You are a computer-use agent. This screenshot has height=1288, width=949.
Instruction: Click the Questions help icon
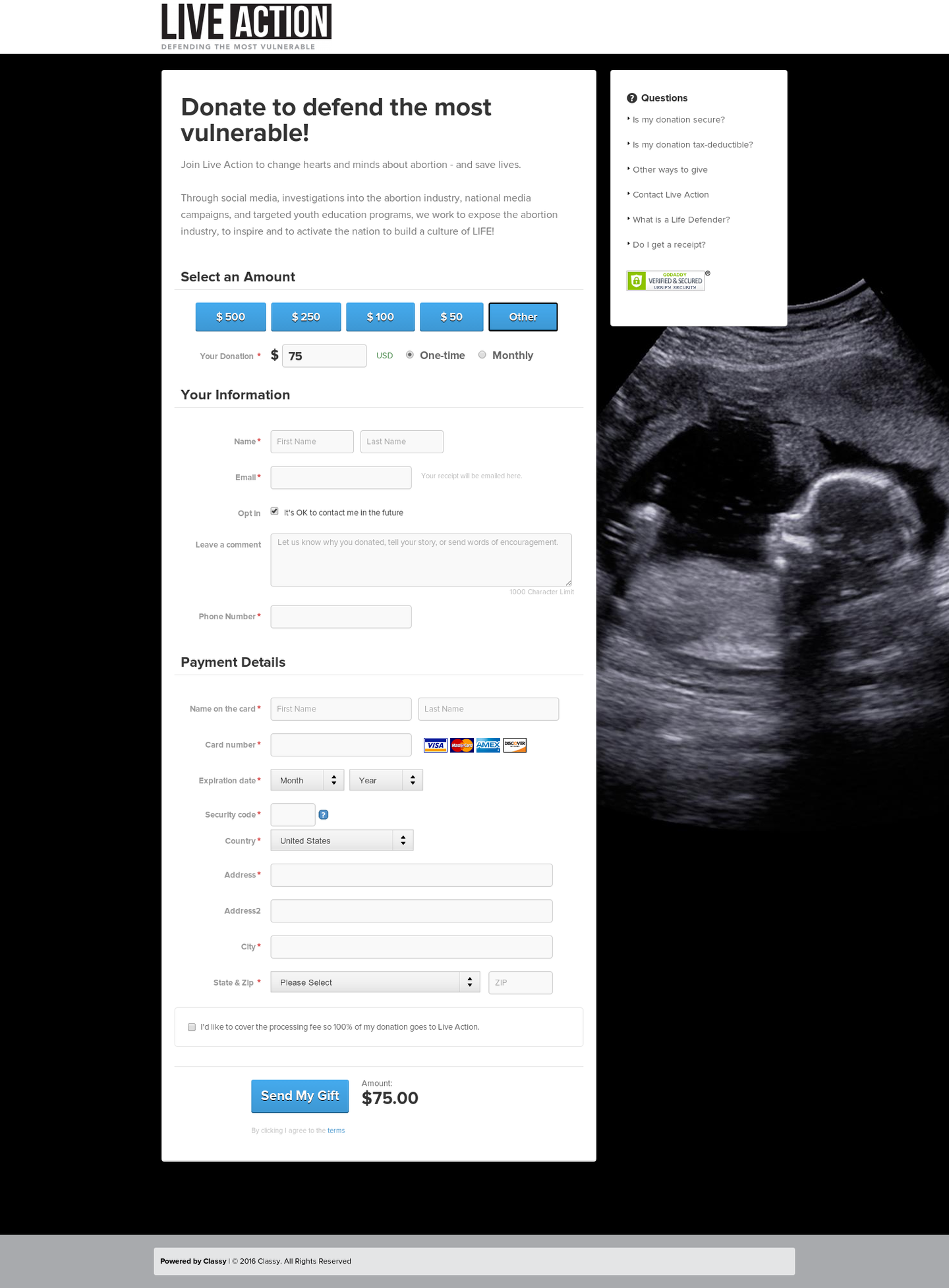coord(632,98)
